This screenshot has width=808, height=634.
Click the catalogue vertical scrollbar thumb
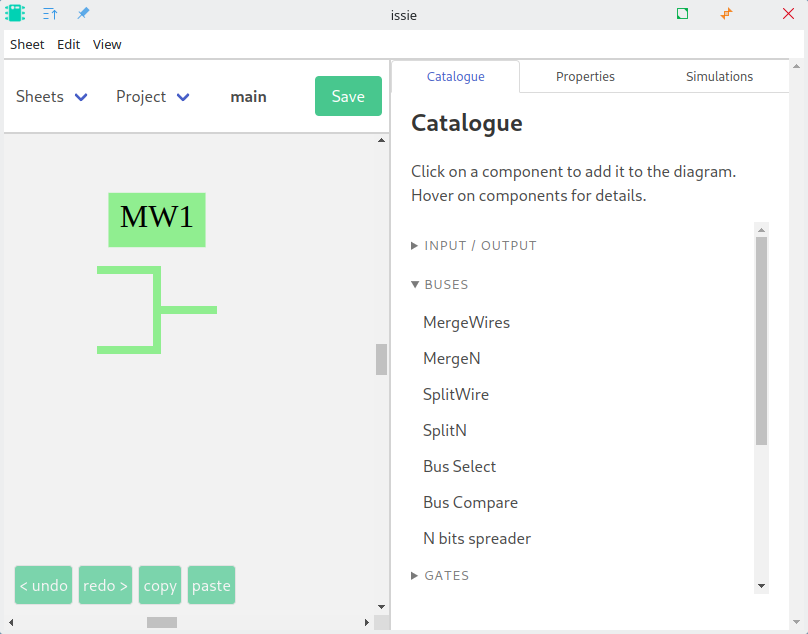[761, 340]
